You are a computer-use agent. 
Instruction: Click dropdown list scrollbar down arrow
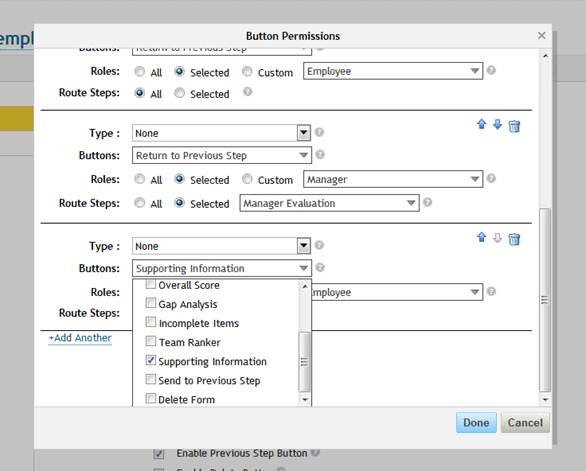point(305,400)
